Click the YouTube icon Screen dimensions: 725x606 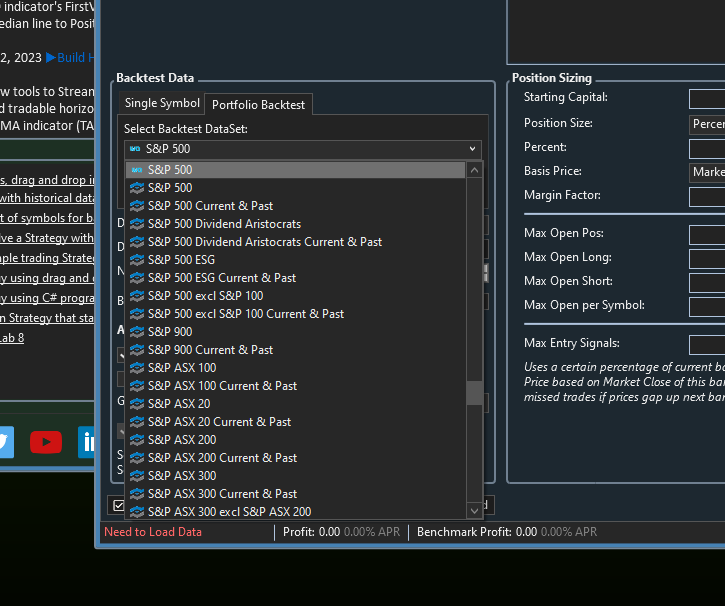[46, 441]
